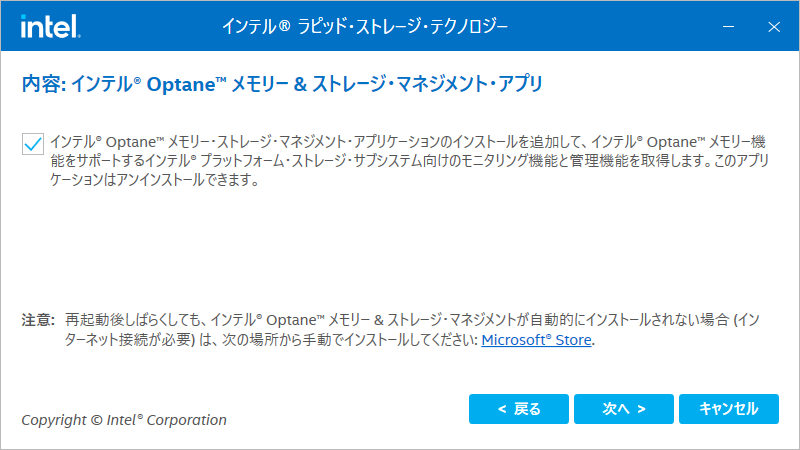Minimize the installer window
Viewport: 800px width, 450px height.
tap(729, 27)
